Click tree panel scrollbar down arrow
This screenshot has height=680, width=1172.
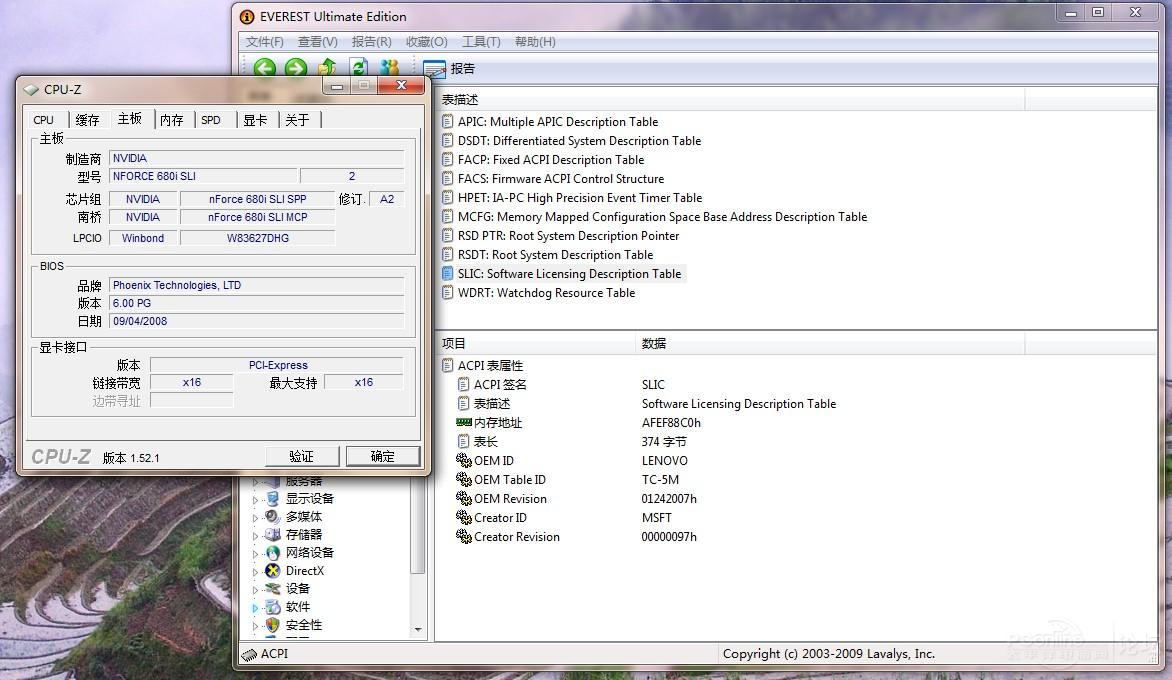(418, 629)
